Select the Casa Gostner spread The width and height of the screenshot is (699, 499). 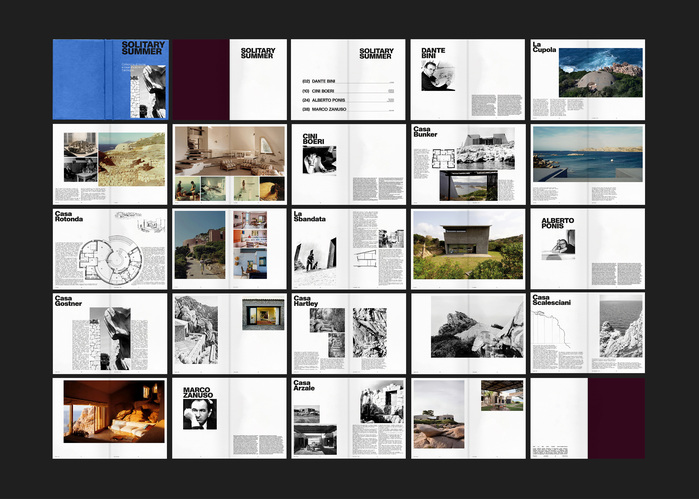(110, 333)
